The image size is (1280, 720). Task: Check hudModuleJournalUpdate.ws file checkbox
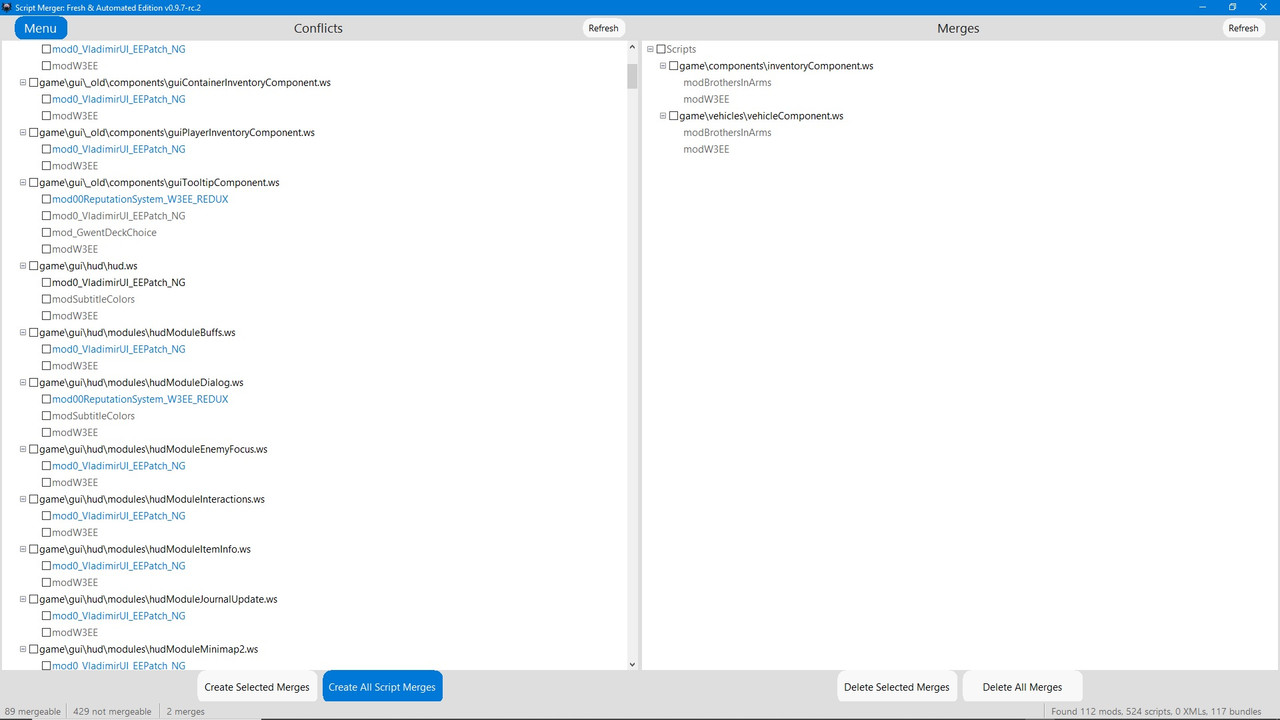34,599
